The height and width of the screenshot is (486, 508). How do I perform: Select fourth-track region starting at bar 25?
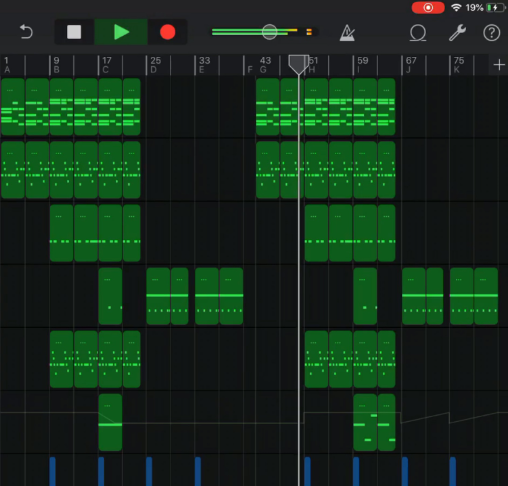158,296
